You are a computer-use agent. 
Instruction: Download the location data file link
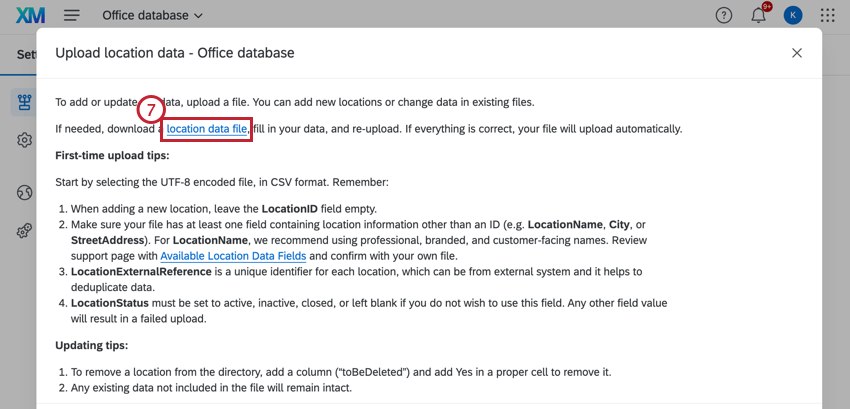tap(206, 129)
